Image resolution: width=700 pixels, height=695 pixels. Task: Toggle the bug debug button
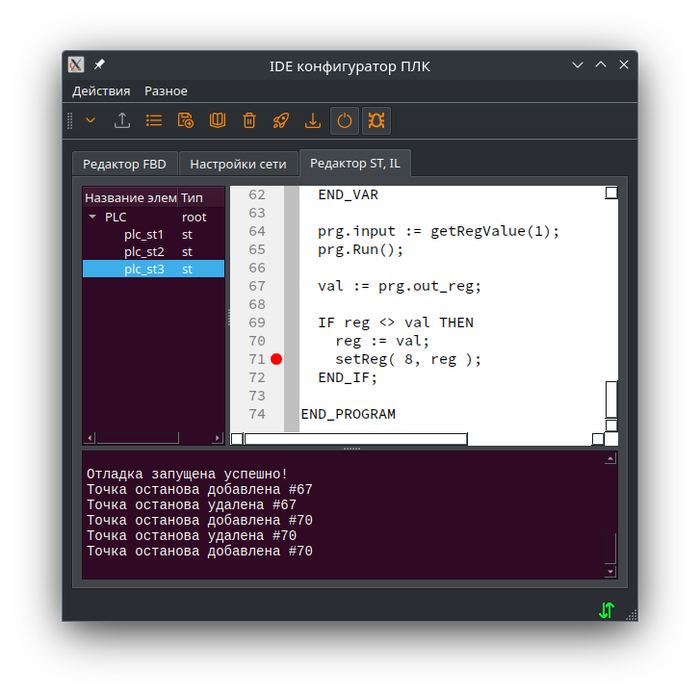(x=376, y=121)
